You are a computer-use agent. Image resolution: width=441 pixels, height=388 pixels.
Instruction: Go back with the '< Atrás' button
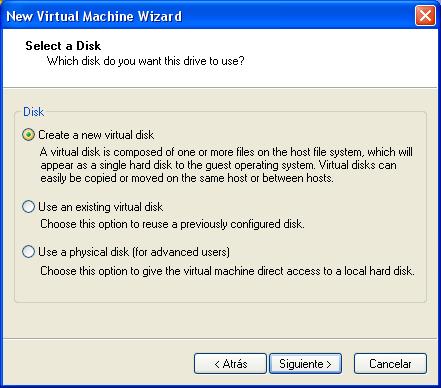pyautogui.click(x=230, y=364)
